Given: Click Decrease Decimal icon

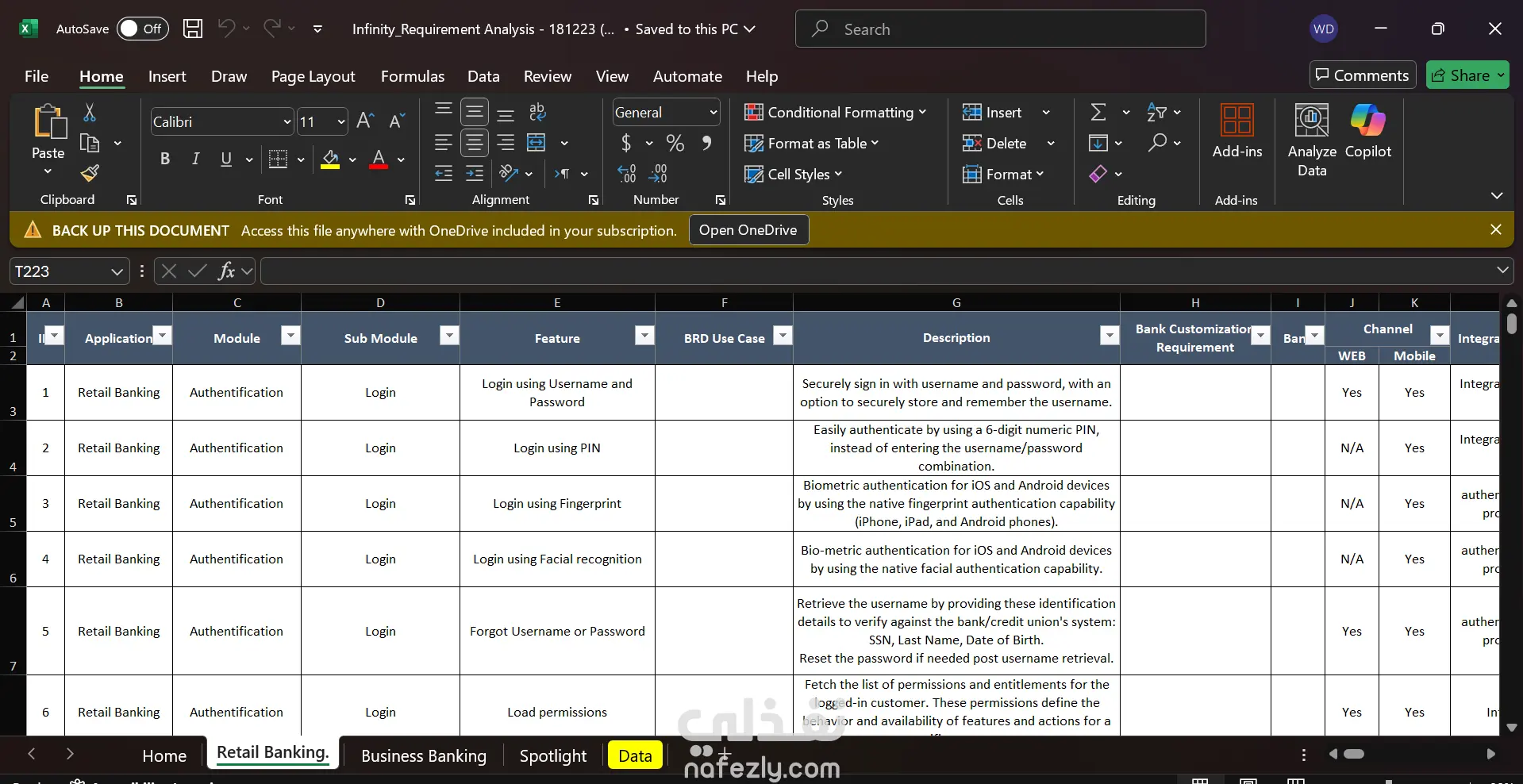Looking at the screenshot, I should 658,174.
